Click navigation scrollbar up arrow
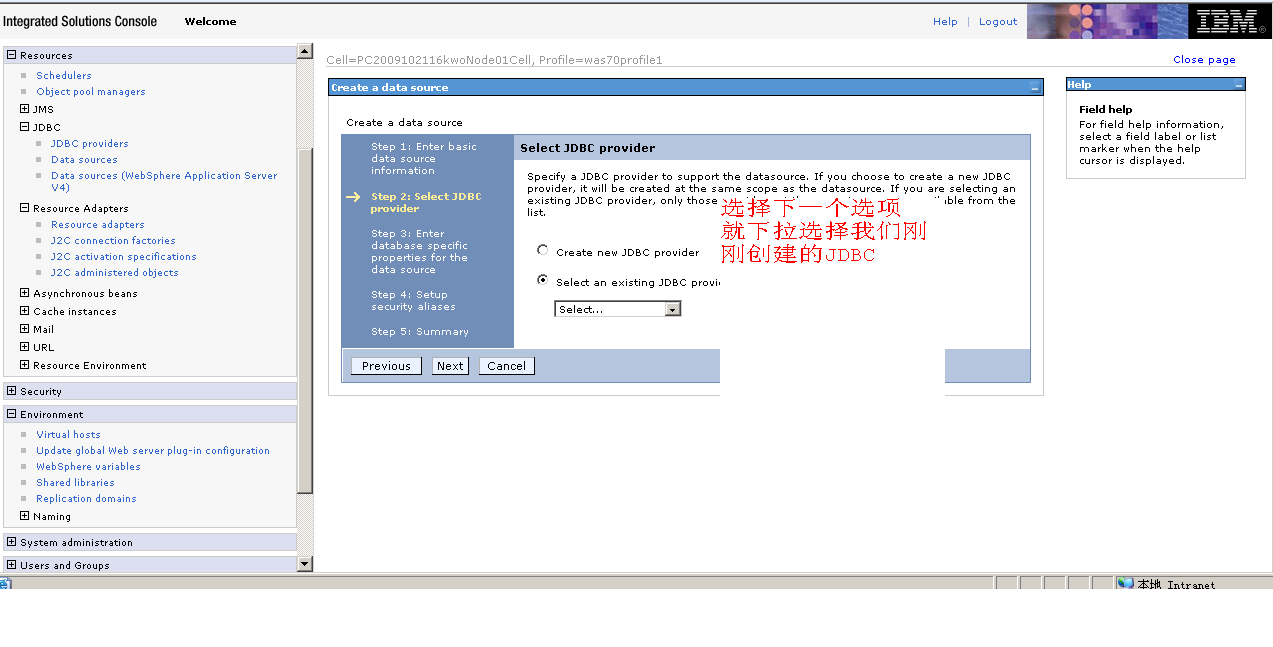This screenshot has width=1273, height=647. (305, 52)
